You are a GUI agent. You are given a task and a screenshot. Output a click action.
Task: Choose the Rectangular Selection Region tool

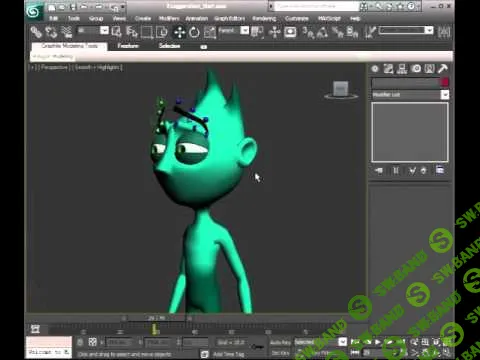coord(146,32)
